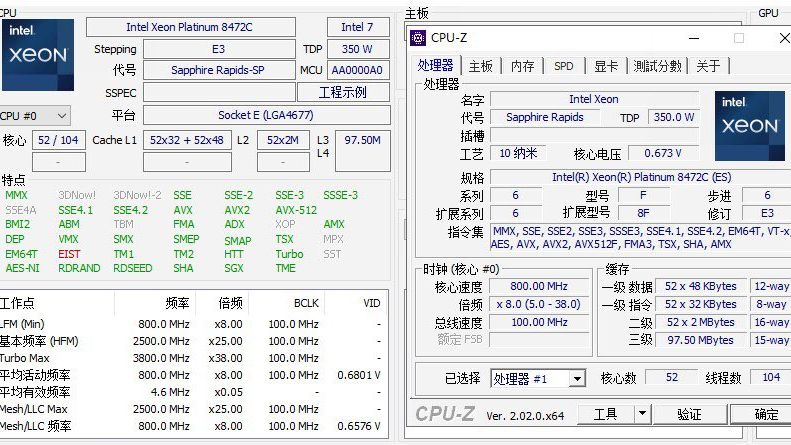Open the SPD tab in CPU-Z
This screenshot has height=445, width=791.
click(x=563, y=66)
